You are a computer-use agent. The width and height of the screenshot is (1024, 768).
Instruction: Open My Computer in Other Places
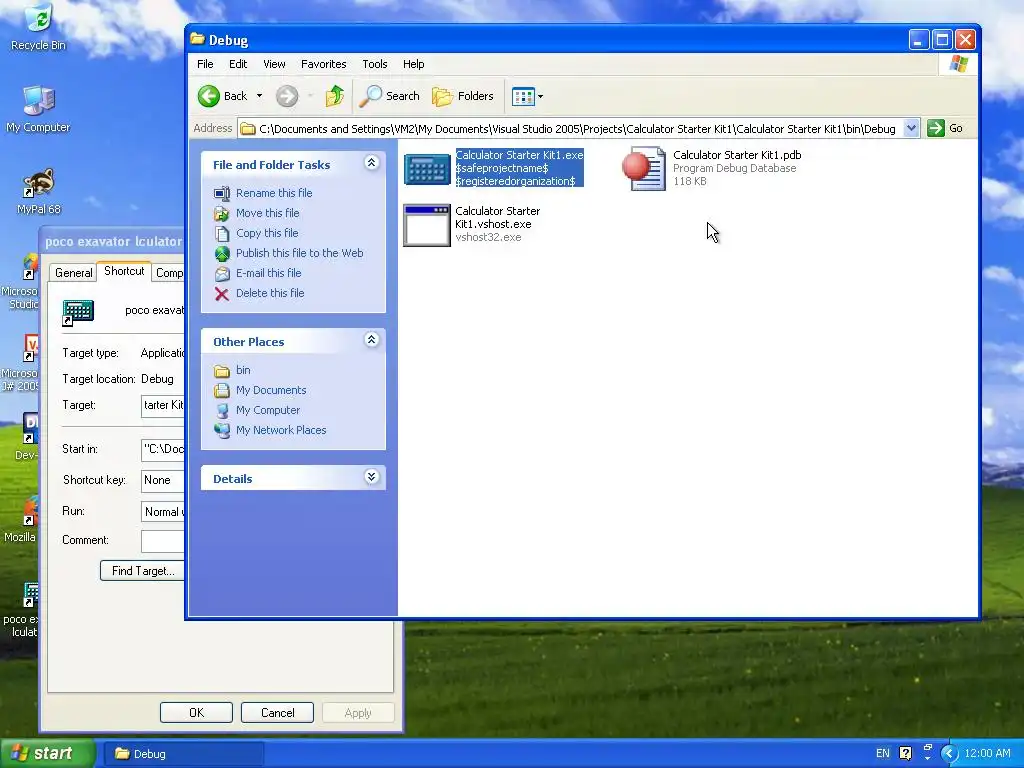pyautogui.click(x=268, y=410)
